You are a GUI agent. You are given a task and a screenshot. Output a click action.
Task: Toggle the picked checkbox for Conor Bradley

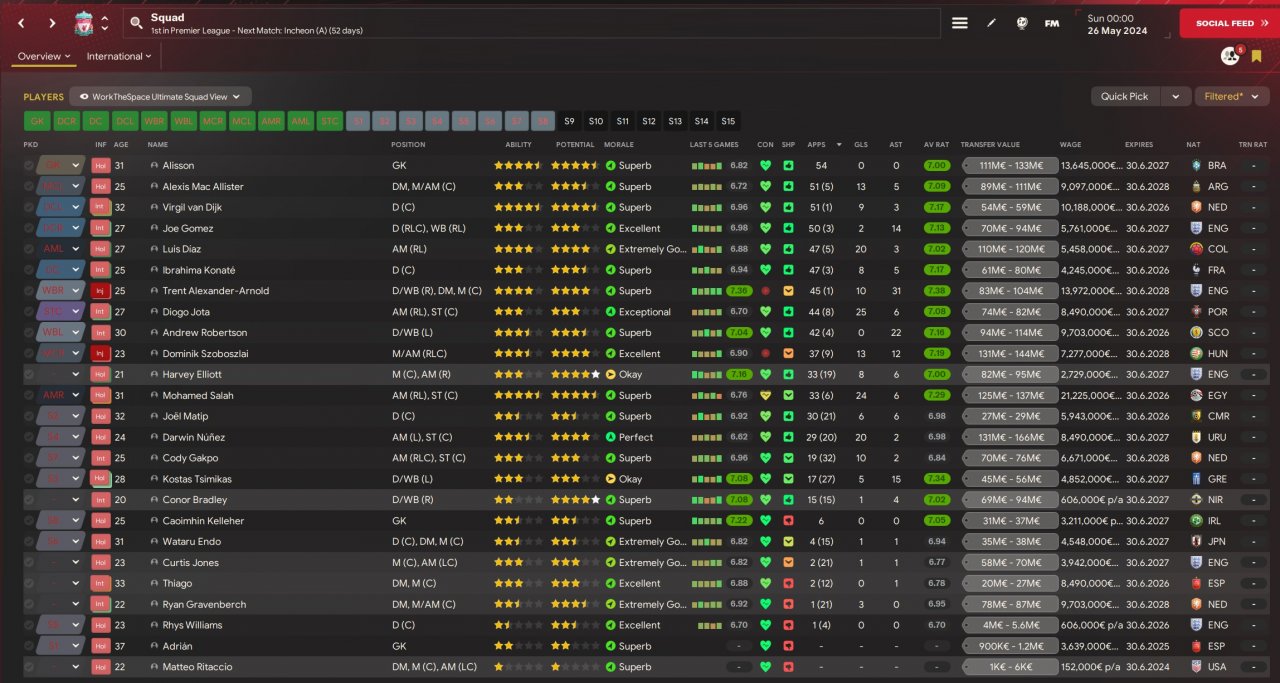pos(29,500)
